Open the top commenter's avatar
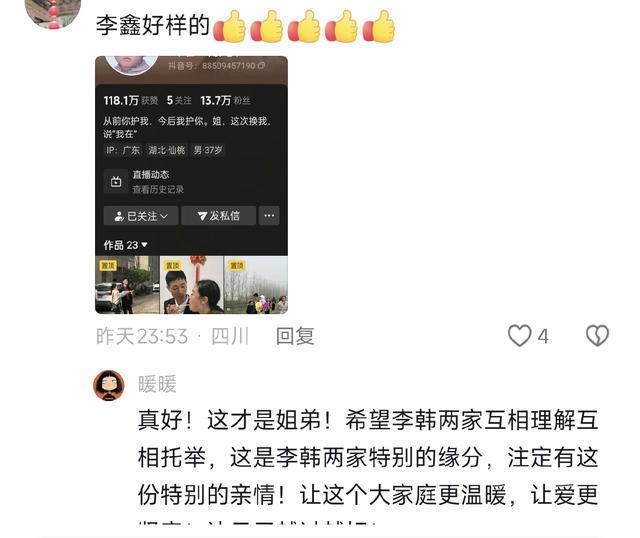This screenshot has height=538, width=640. 53,12
